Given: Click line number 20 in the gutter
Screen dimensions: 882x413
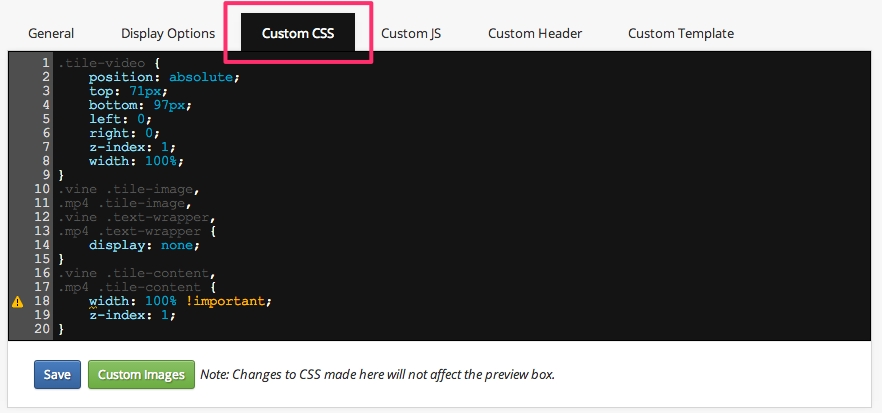Looking at the screenshot, I should tap(43, 329).
